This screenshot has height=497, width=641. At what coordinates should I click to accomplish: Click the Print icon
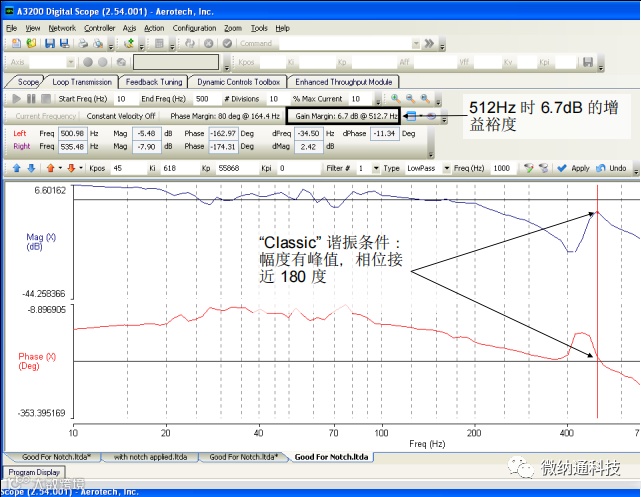click(83, 43)
